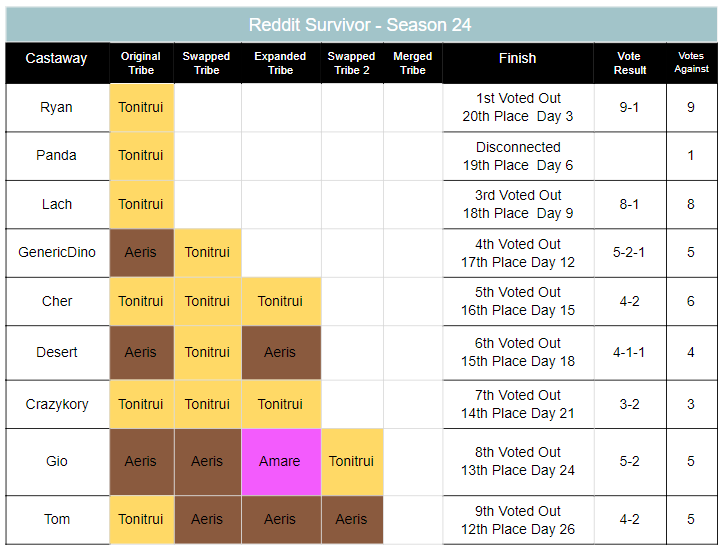Click the Disconnected 19th Place cell

coord(517,156)
